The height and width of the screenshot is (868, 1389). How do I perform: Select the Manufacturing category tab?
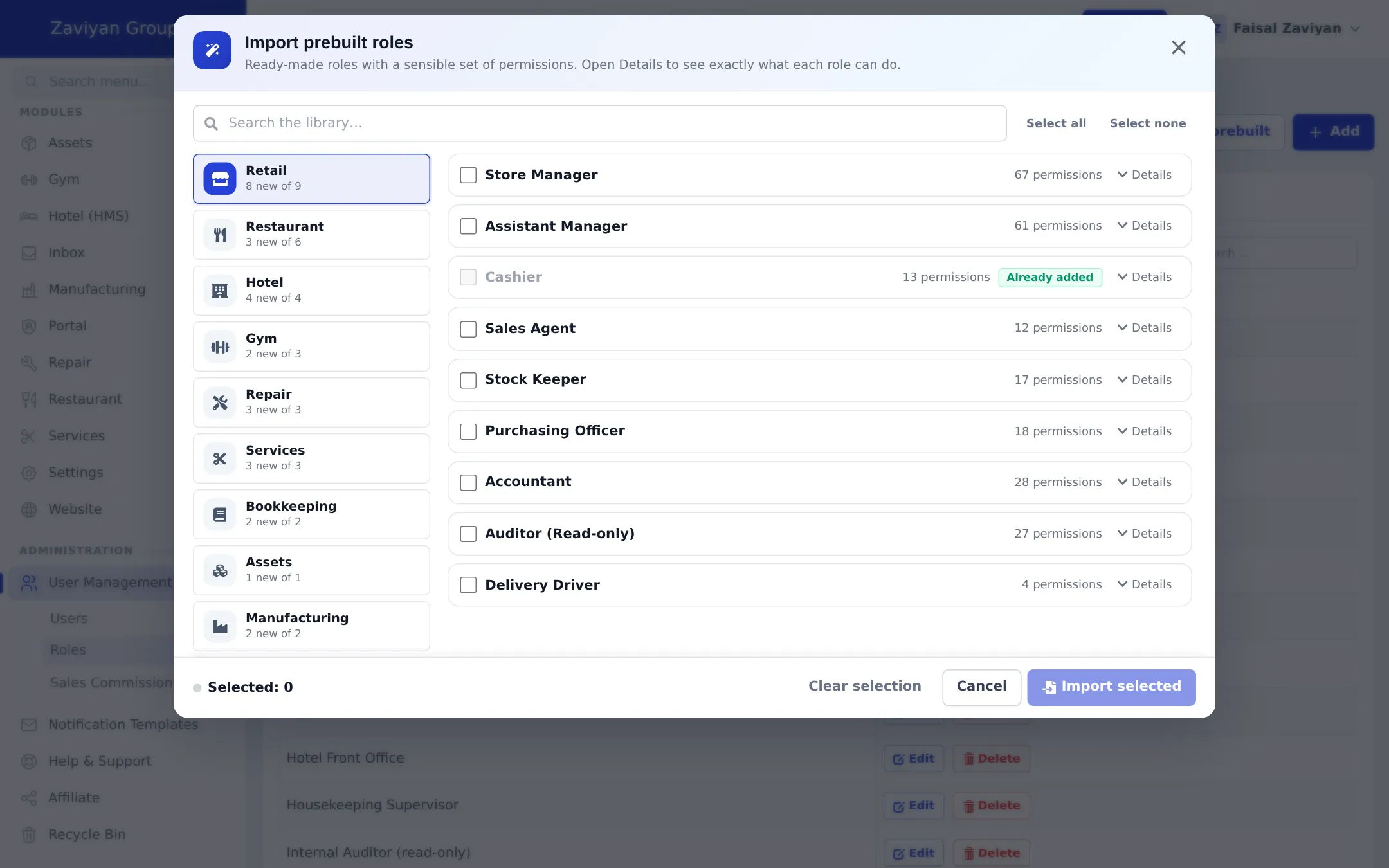[x=311, y=626]
